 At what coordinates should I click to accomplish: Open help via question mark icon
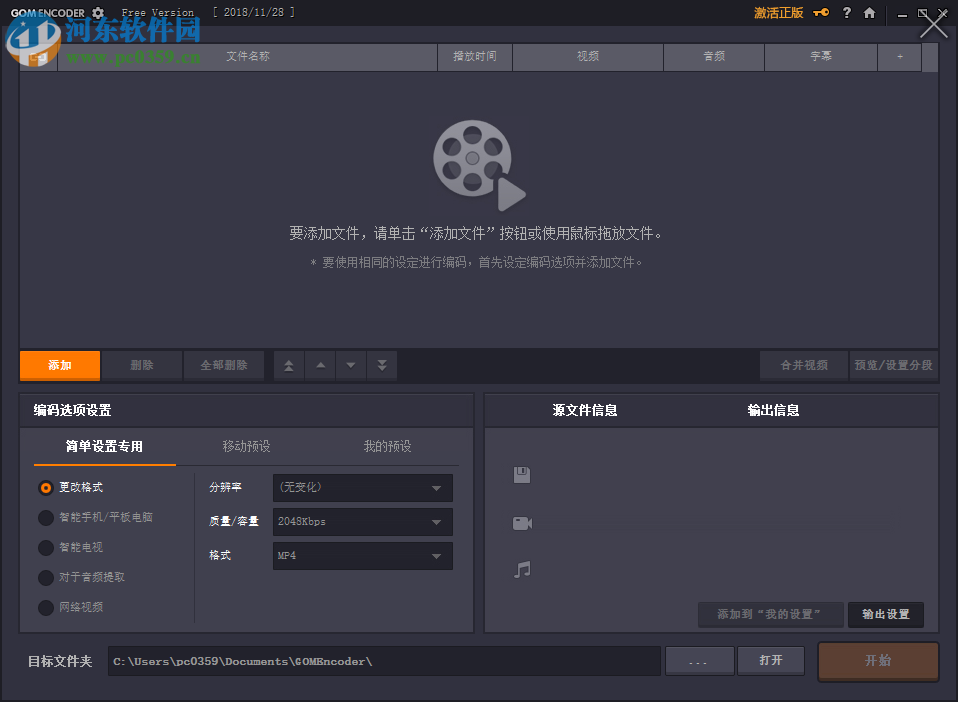[846, 13]
